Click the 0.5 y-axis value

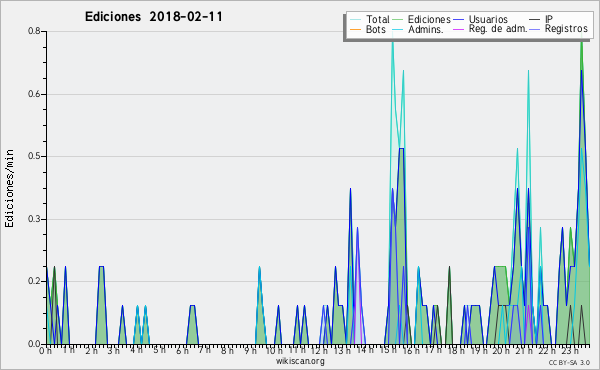34,156
